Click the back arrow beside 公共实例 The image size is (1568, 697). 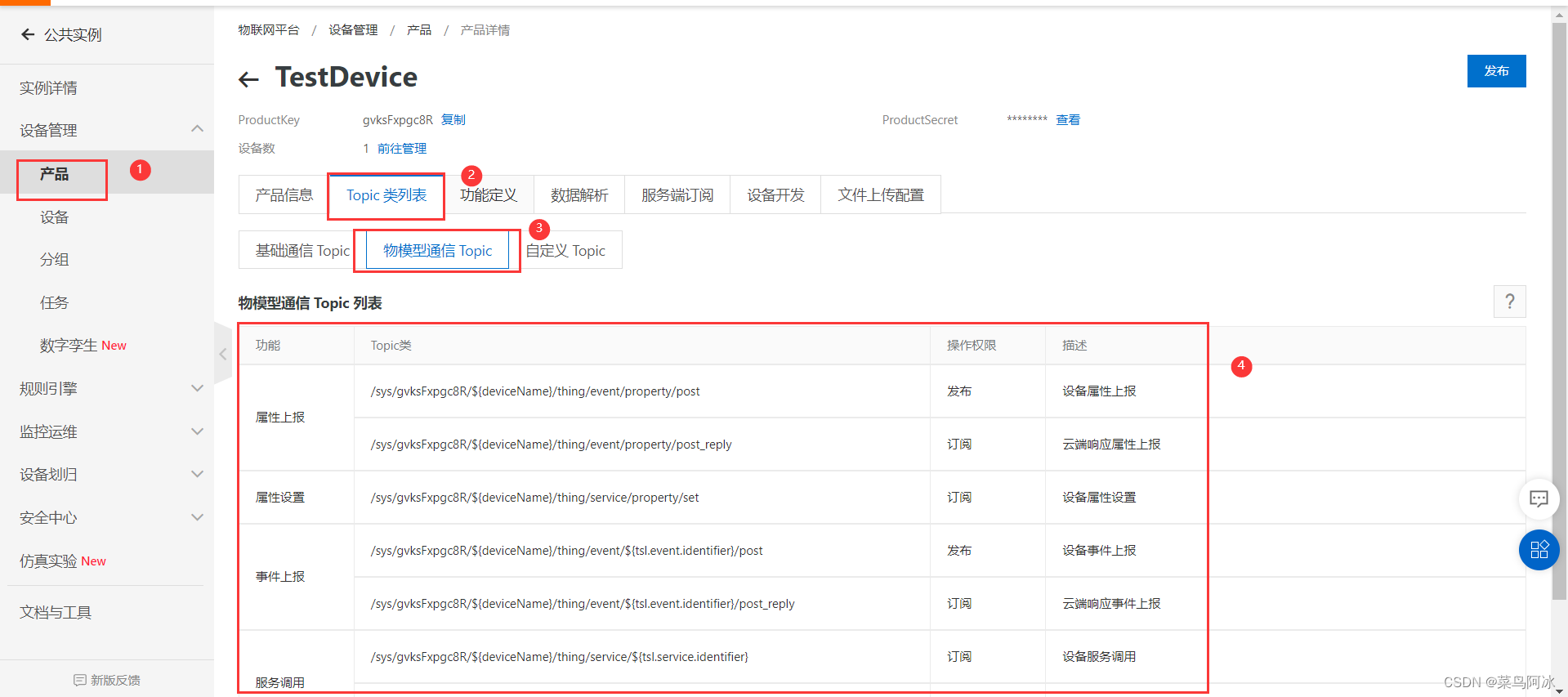tap(28, 34)
